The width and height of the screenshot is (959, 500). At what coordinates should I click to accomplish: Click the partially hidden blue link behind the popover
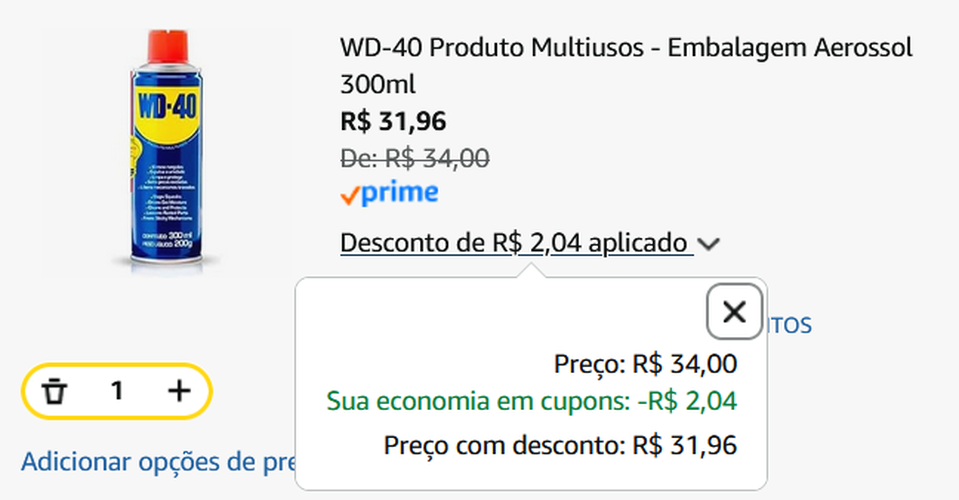coord(790,325)
